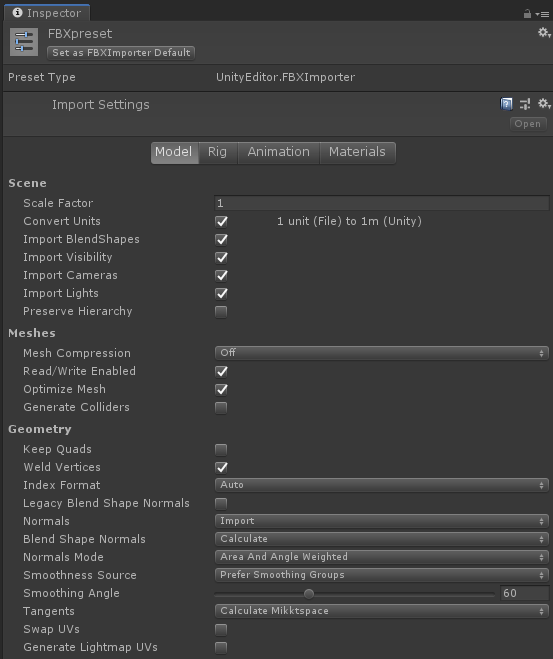Viewport: 553px width, 659px height.
Task: Expand the Tangents Calculate Mikktspace dropdown
Action: [382, 611]
